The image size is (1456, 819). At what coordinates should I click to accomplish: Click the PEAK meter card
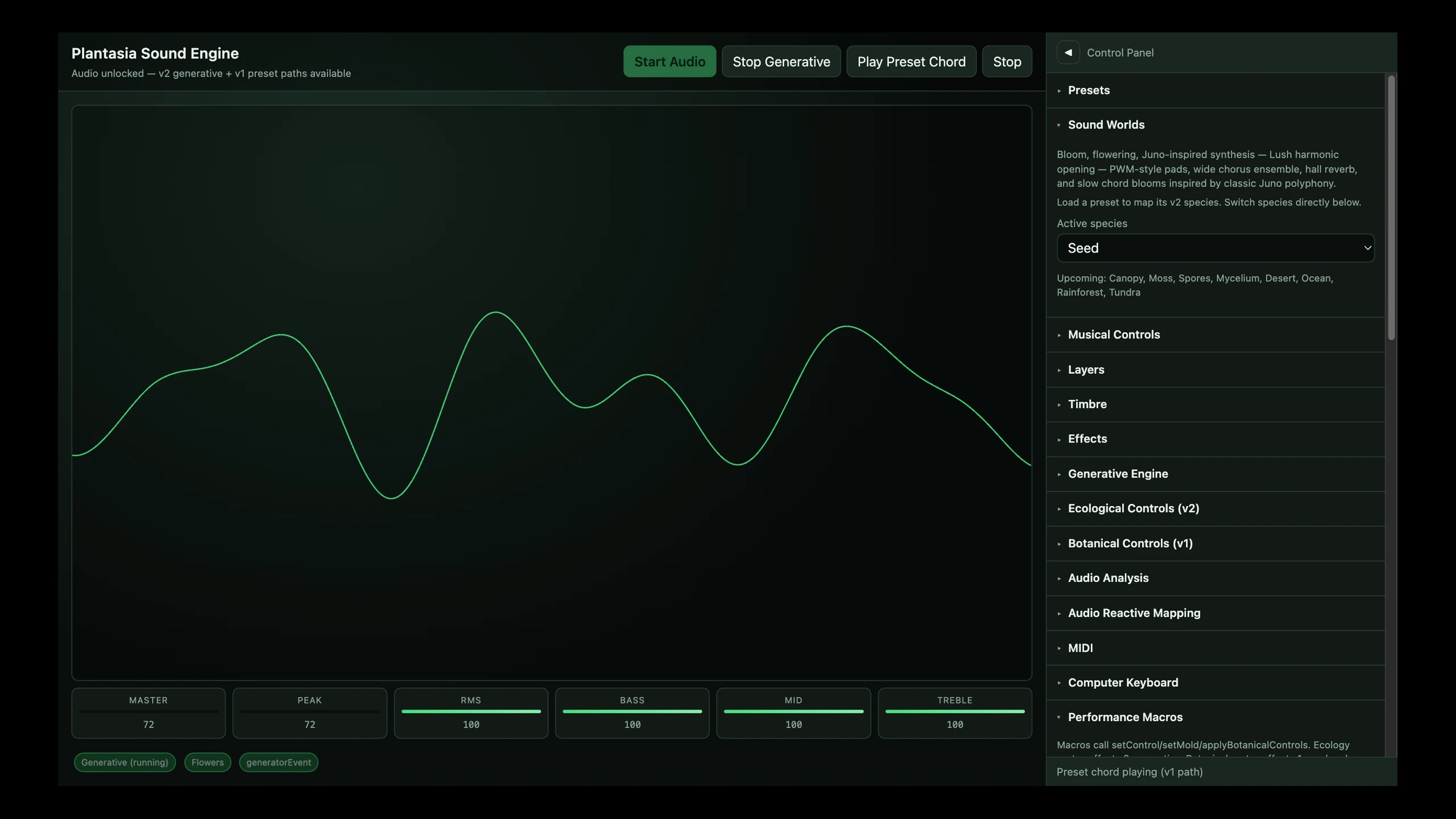click(x=309, y=713)
